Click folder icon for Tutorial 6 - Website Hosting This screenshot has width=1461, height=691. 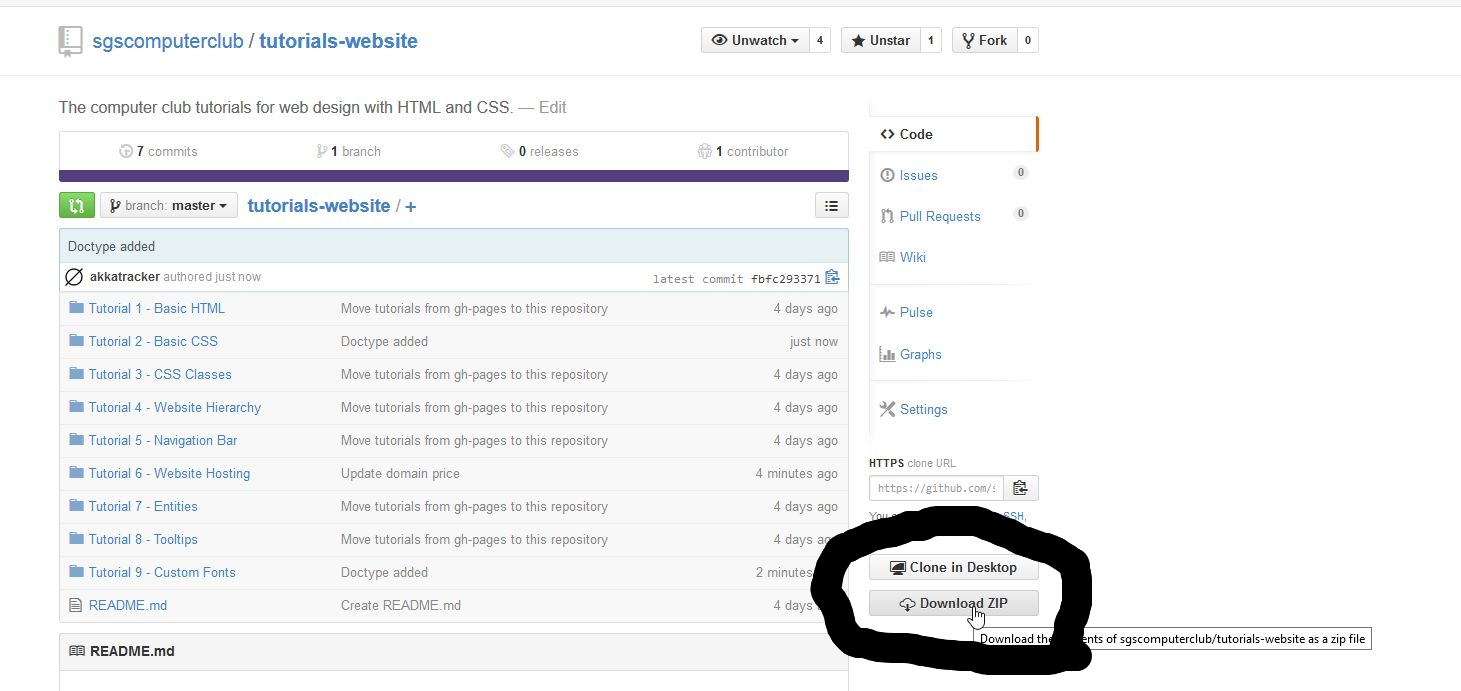(76, 473)
